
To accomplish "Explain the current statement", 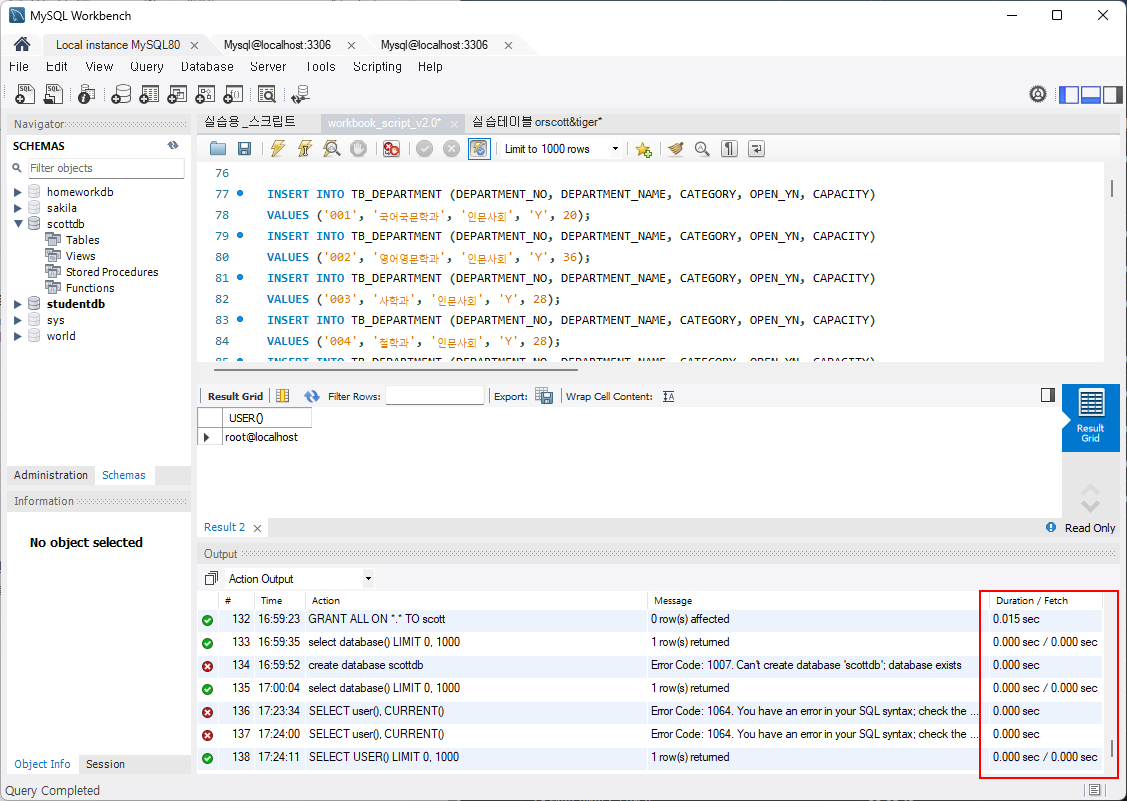I will [331, 149].
